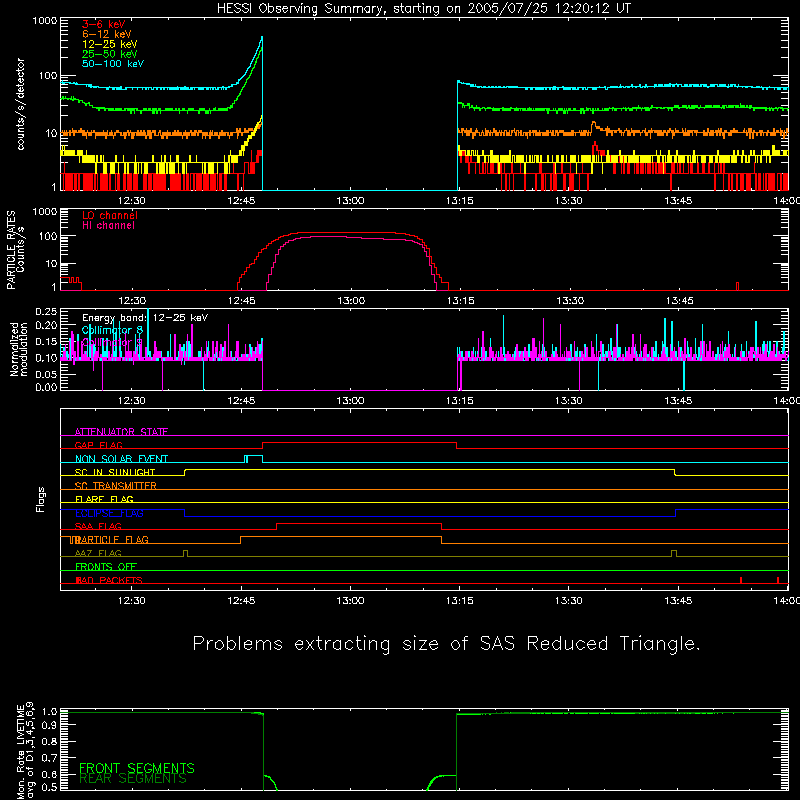Image resolution: width=800 pixels, height=800 pixels.
Task: Click the HESSI Observing Summary title text
Action: pos(423,9)
